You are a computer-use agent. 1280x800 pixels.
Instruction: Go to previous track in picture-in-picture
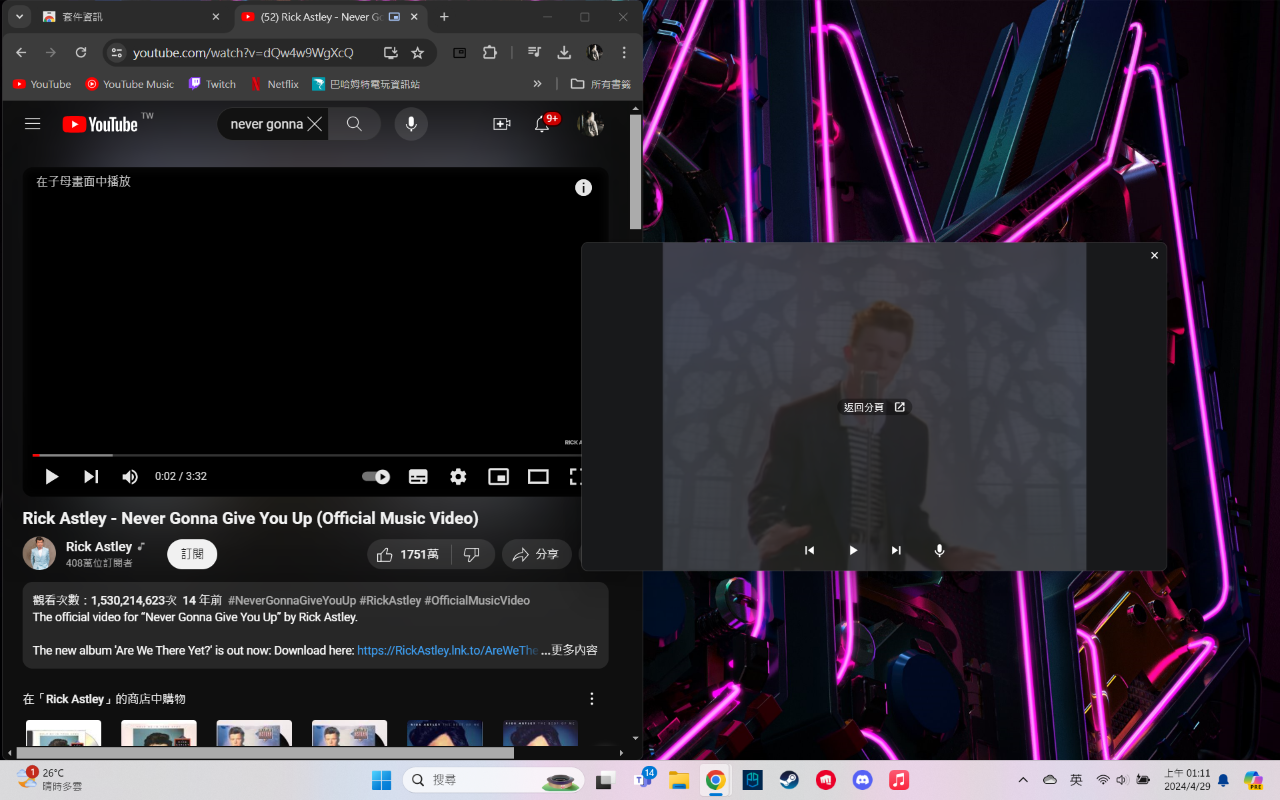[x=810, y=550]
